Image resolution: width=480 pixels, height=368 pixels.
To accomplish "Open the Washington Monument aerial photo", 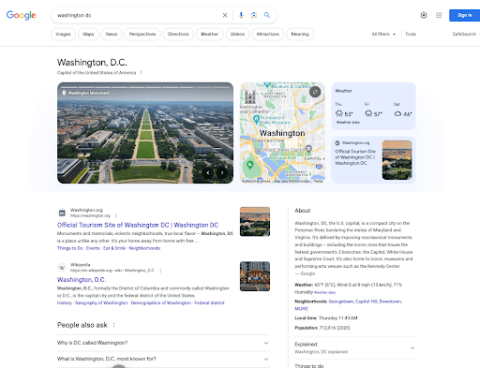I will click(x=145, y=133).
